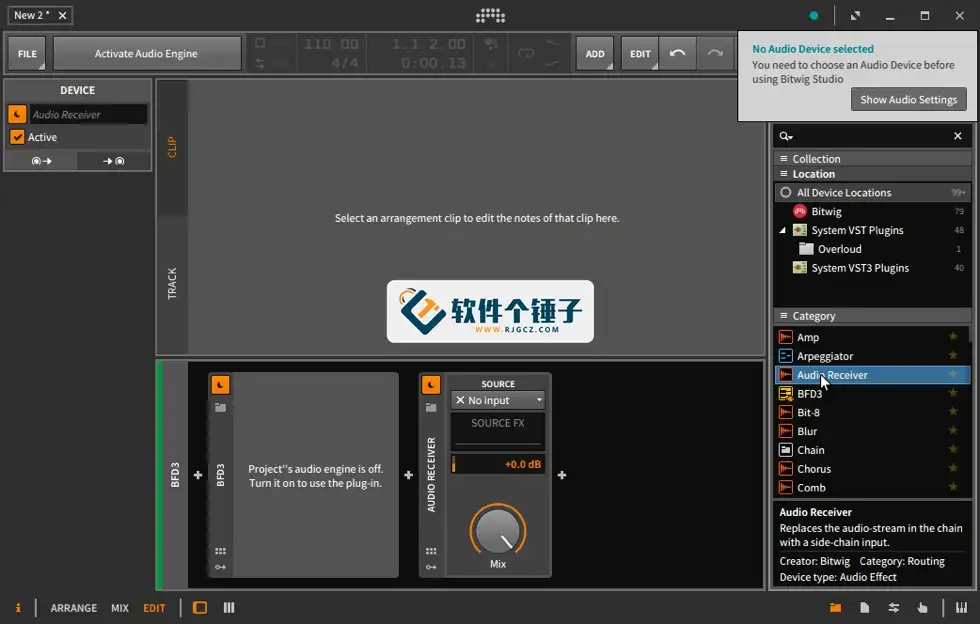This screenshot has width=980, height=624.
Task: Undo the last action with the curved arrow
Action: [x=677, y=54]
